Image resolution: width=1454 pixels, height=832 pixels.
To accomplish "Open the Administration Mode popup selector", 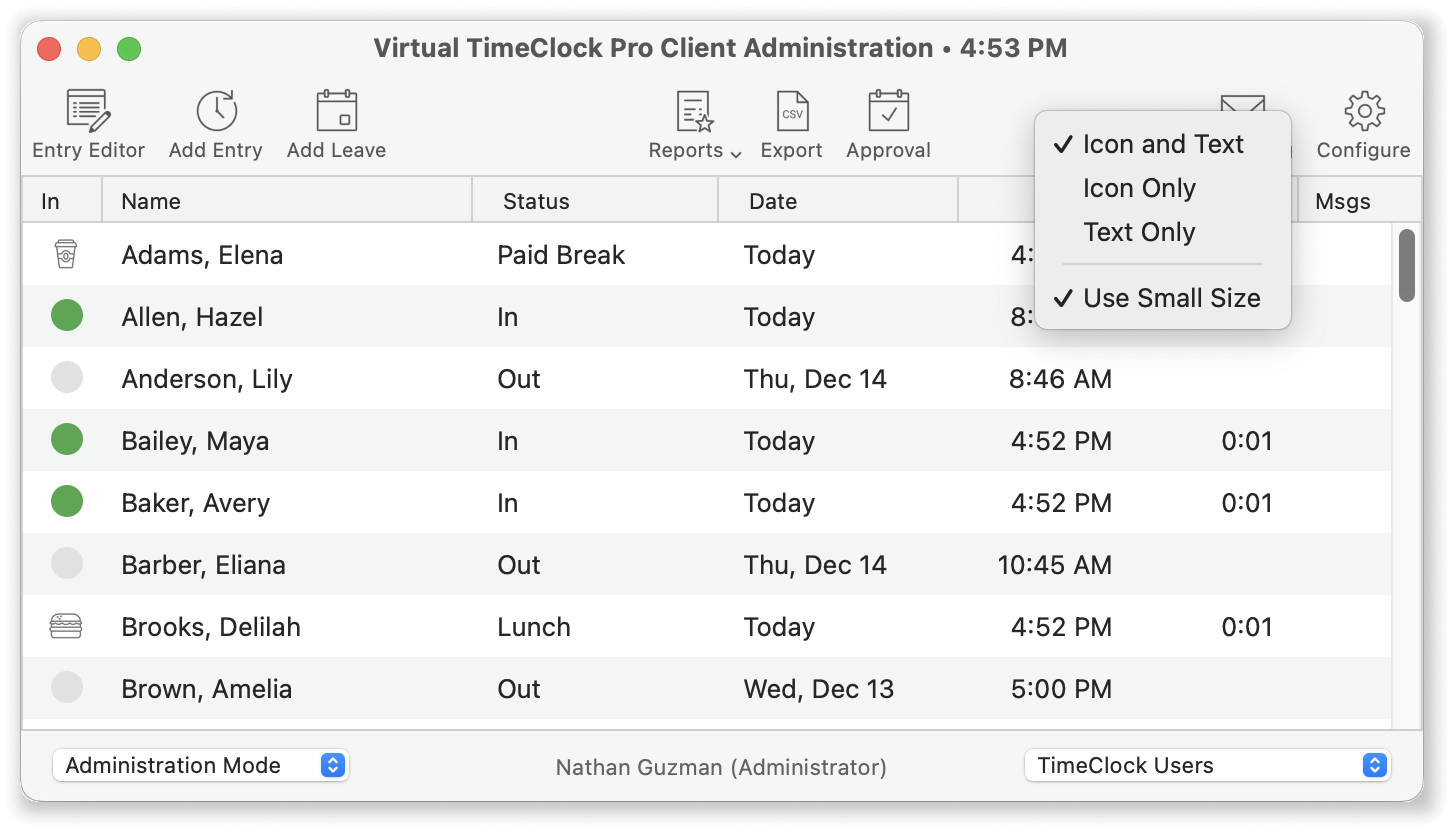I will pyautogui.click(x=200, y=765).
